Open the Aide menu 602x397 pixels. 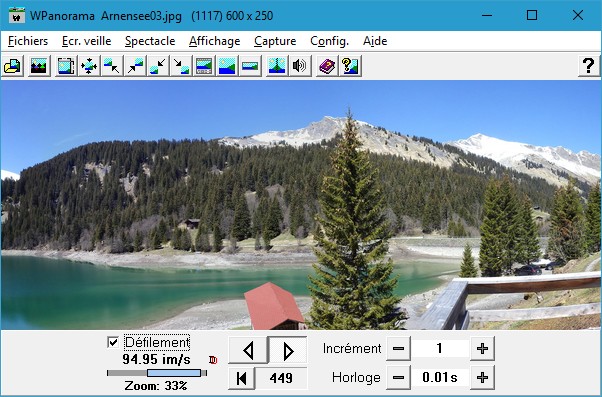375,41
